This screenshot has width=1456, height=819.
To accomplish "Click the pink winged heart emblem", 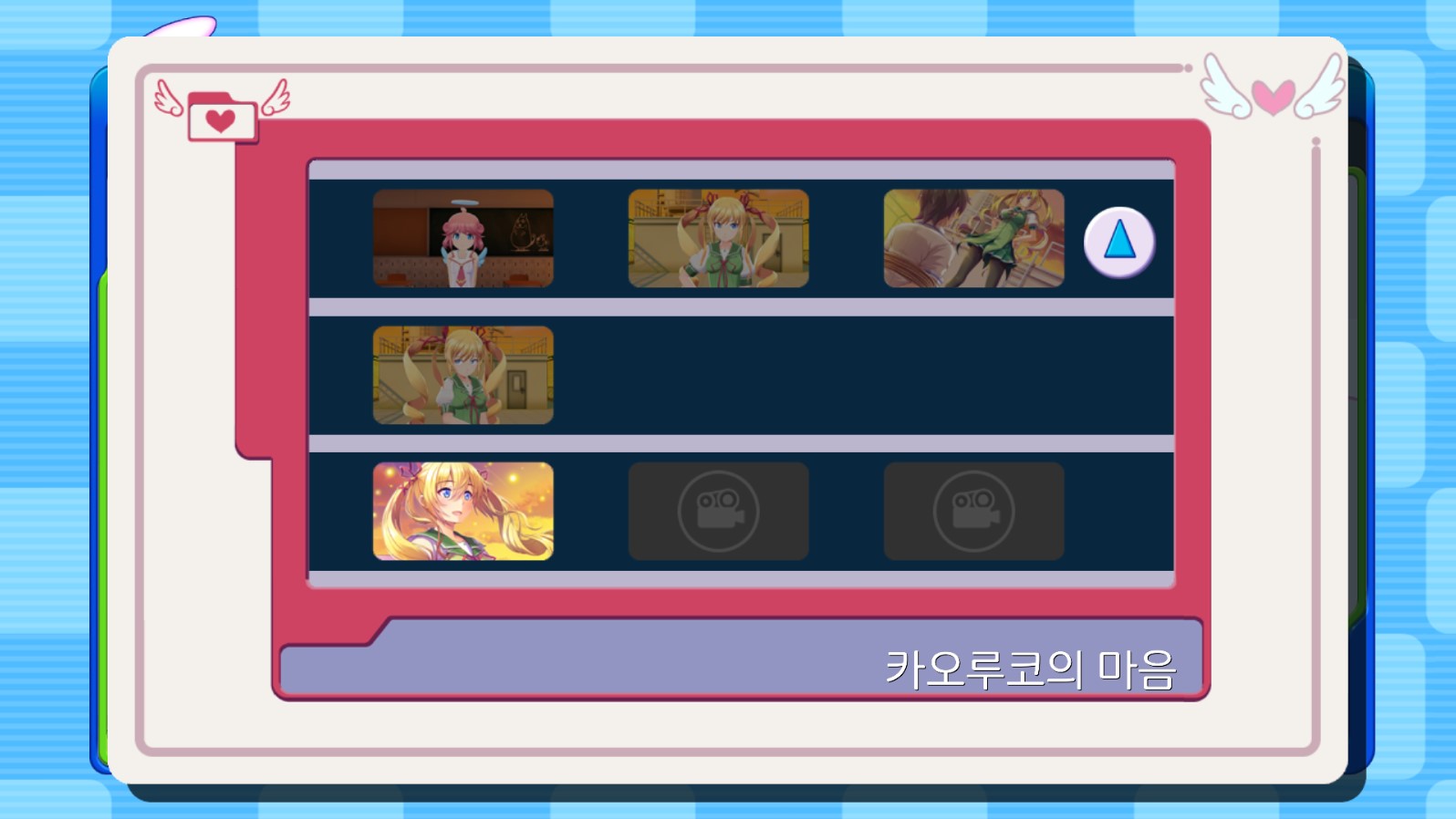I will click(x=1273, y=88).
